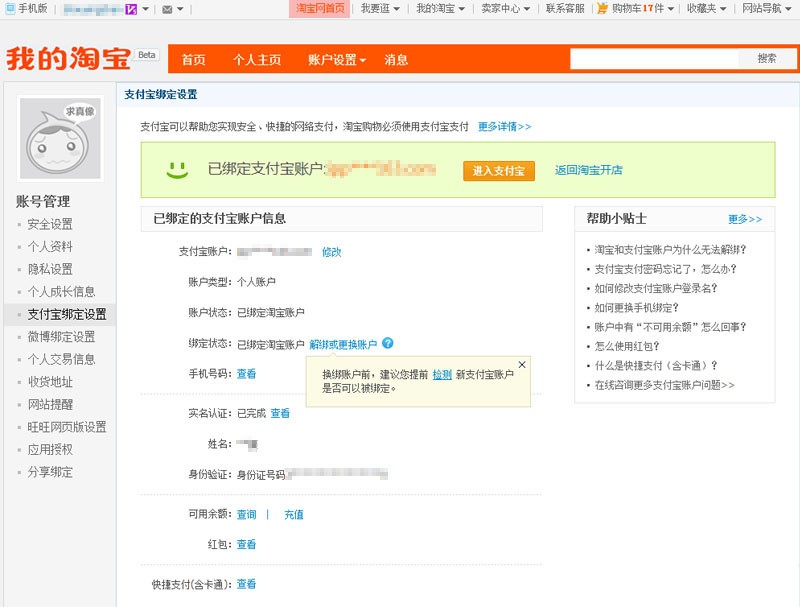Screen dimensions: 800x607
Task: Click the purple VIP badge icon
Action: pyautogui.click(x=131, y=9)
